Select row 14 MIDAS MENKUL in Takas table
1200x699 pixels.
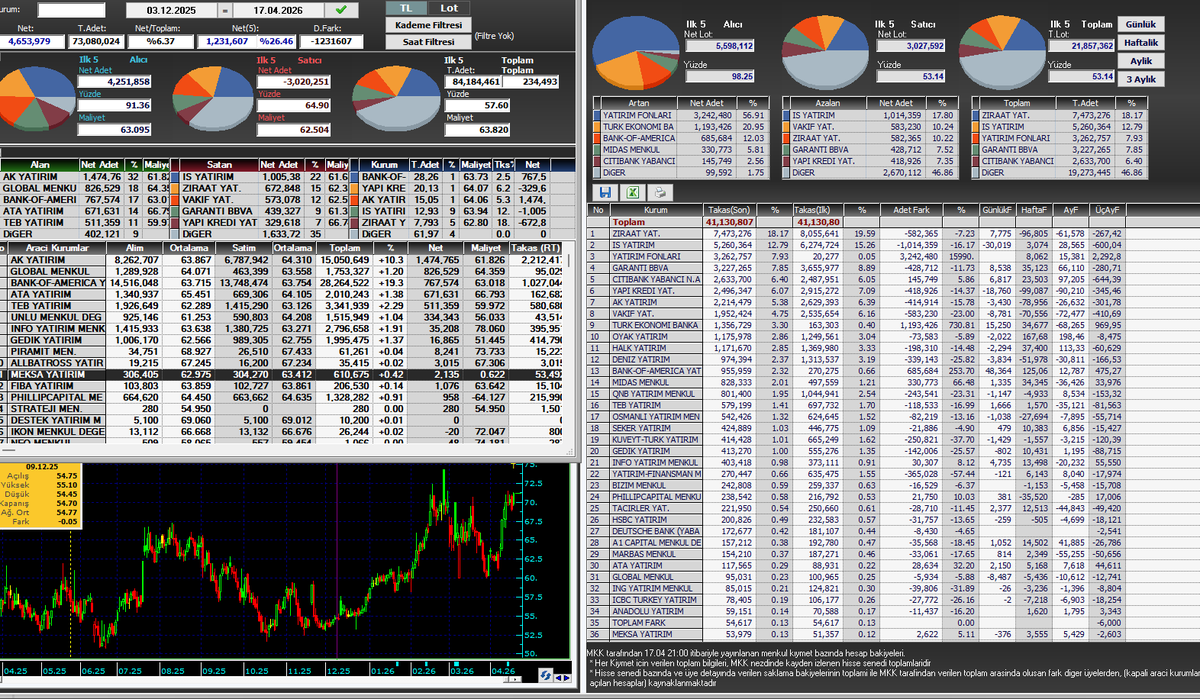855,384
